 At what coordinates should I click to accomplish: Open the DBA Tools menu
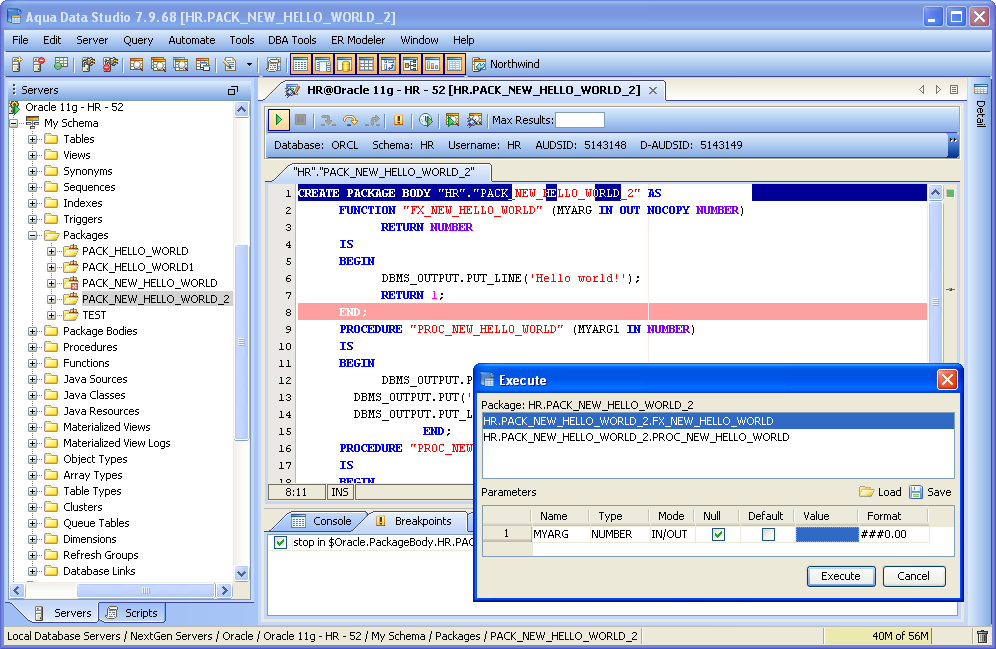292,40
